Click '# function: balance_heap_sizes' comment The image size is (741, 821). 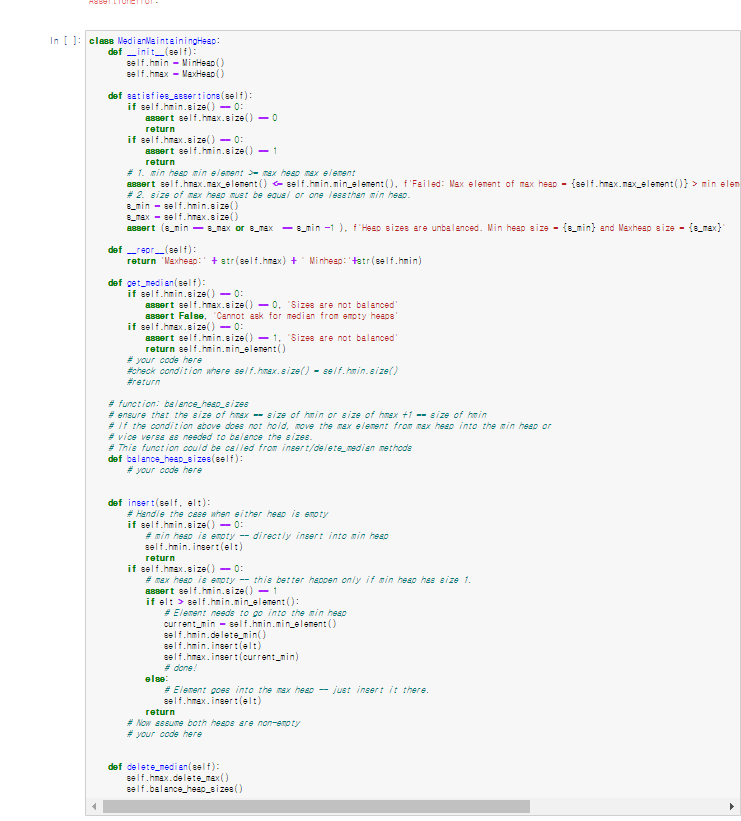(178, 404)
